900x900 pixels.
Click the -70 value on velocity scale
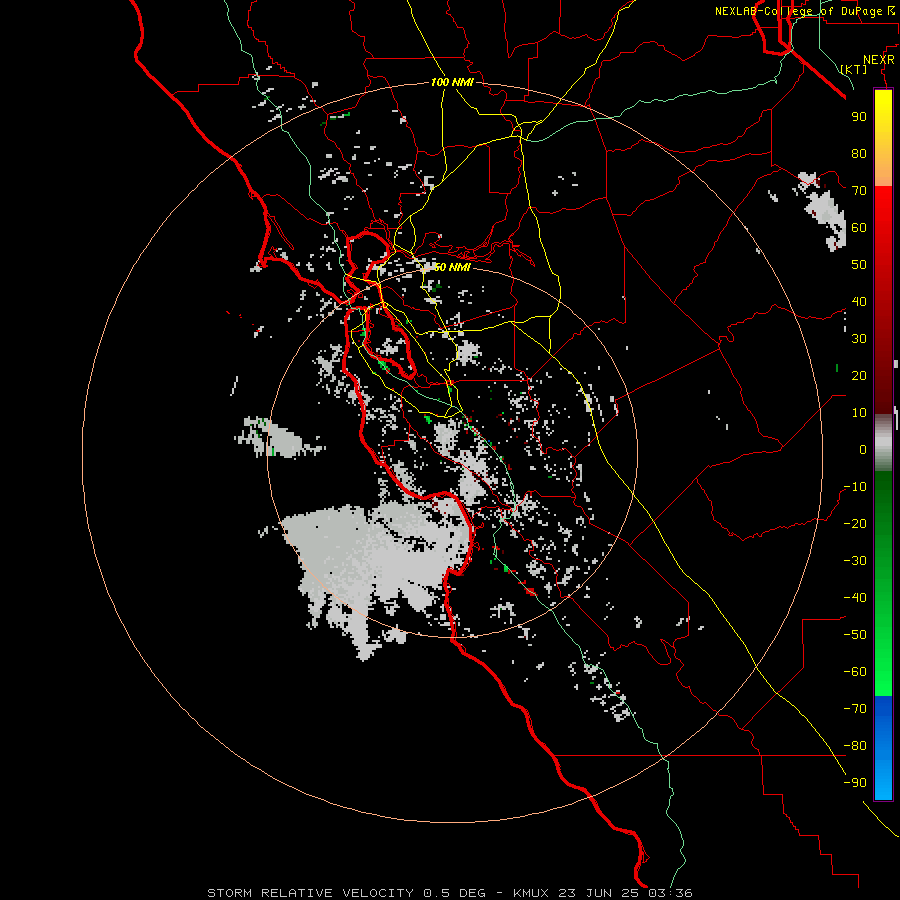[x=855, y=709]
